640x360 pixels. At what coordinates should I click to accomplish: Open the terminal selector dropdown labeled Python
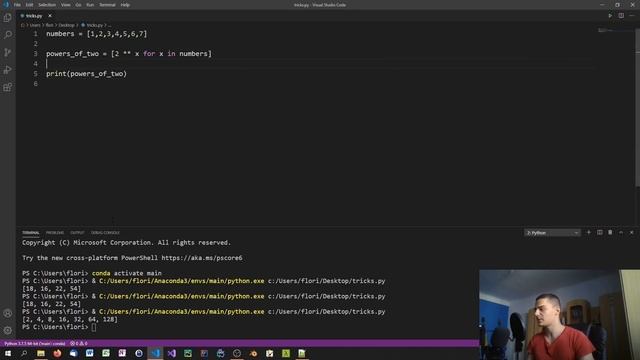[552, 233]
